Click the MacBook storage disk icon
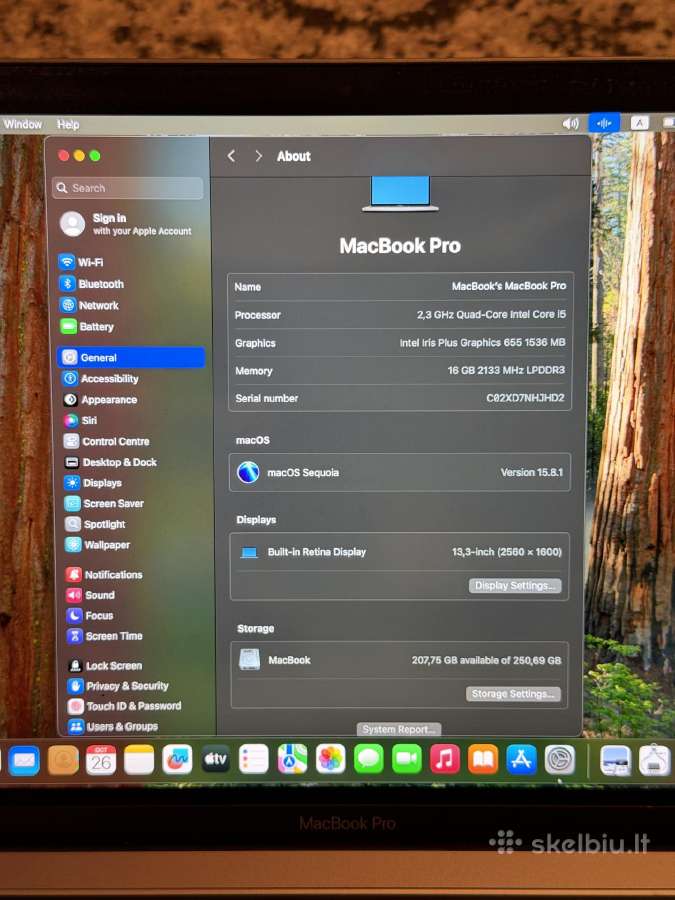675x900 pixels. [x=249, y=660]
